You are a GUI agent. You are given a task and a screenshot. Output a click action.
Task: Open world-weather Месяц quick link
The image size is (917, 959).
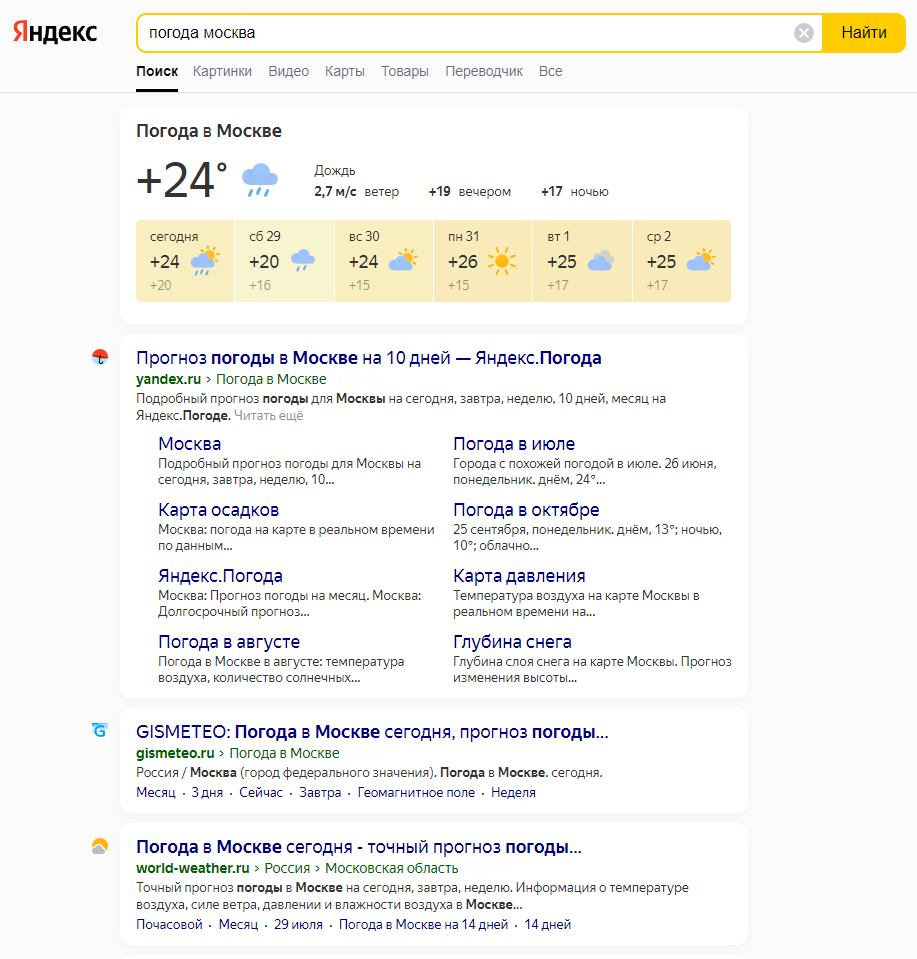238,925
